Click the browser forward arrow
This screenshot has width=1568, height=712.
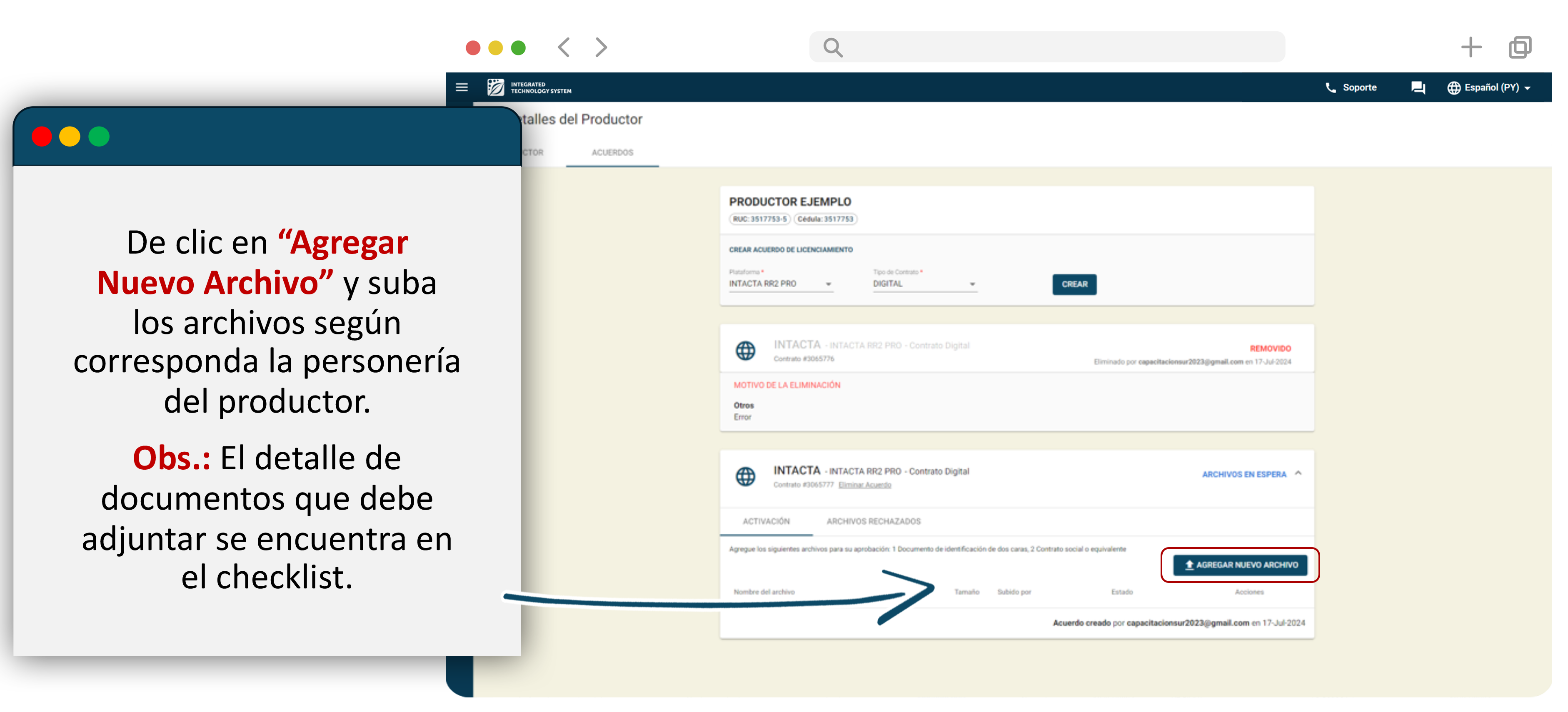click(x=601, y=47)
